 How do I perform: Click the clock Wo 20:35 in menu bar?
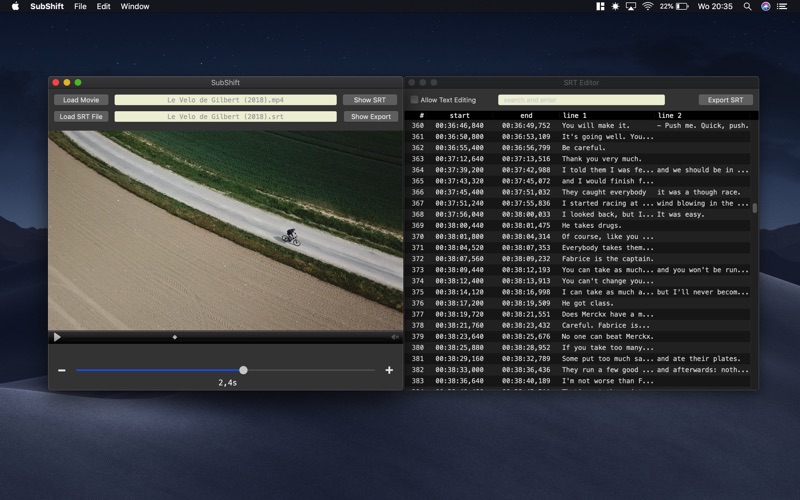[x=715, y=6]
